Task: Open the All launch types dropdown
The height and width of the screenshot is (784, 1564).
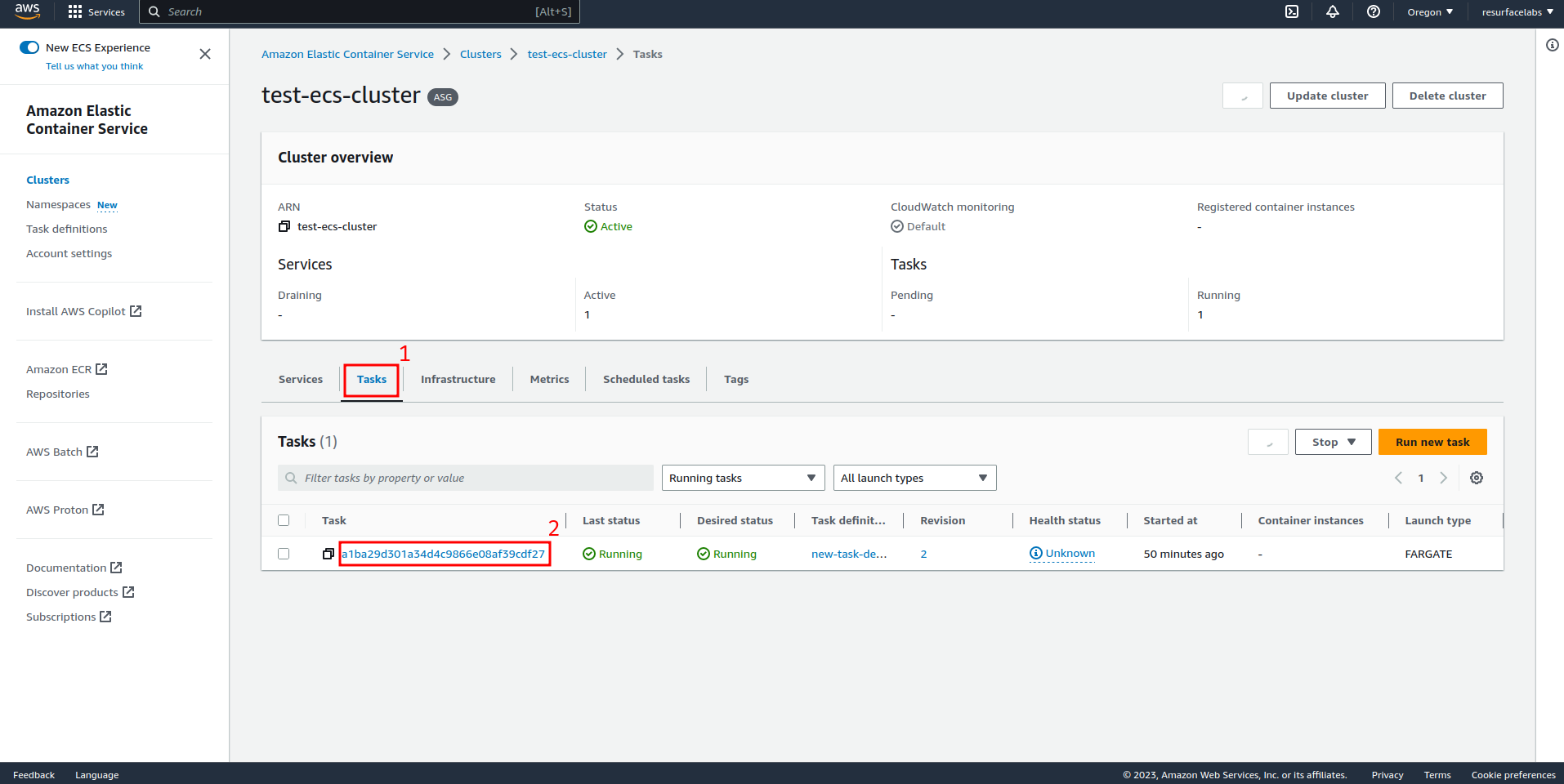Action: 914,478
